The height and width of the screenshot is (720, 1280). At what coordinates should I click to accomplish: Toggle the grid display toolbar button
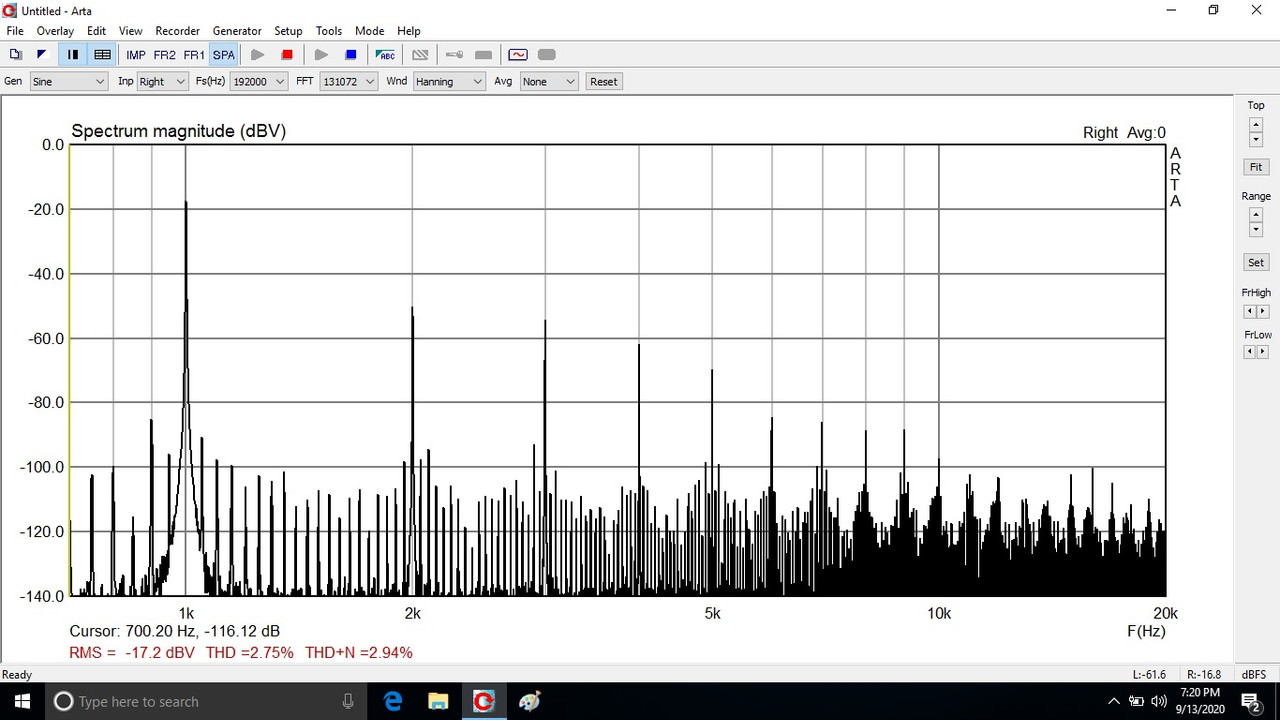(x=102, y=55)
